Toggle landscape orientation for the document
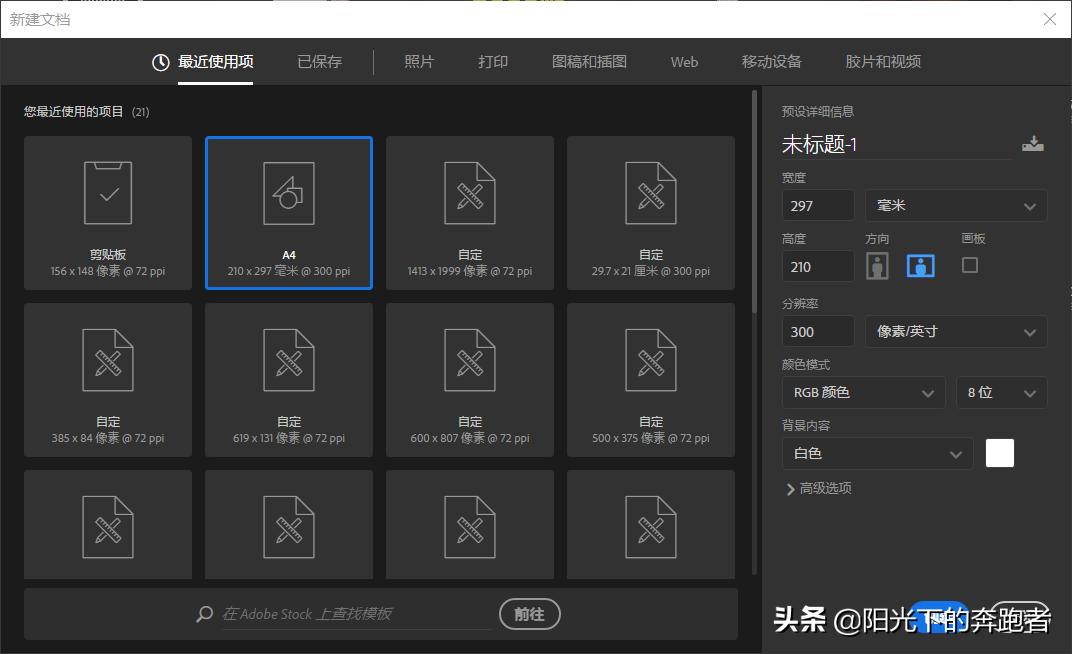Image resolution: width=1072 pixels, height=654 pixels. coord(919,264)
